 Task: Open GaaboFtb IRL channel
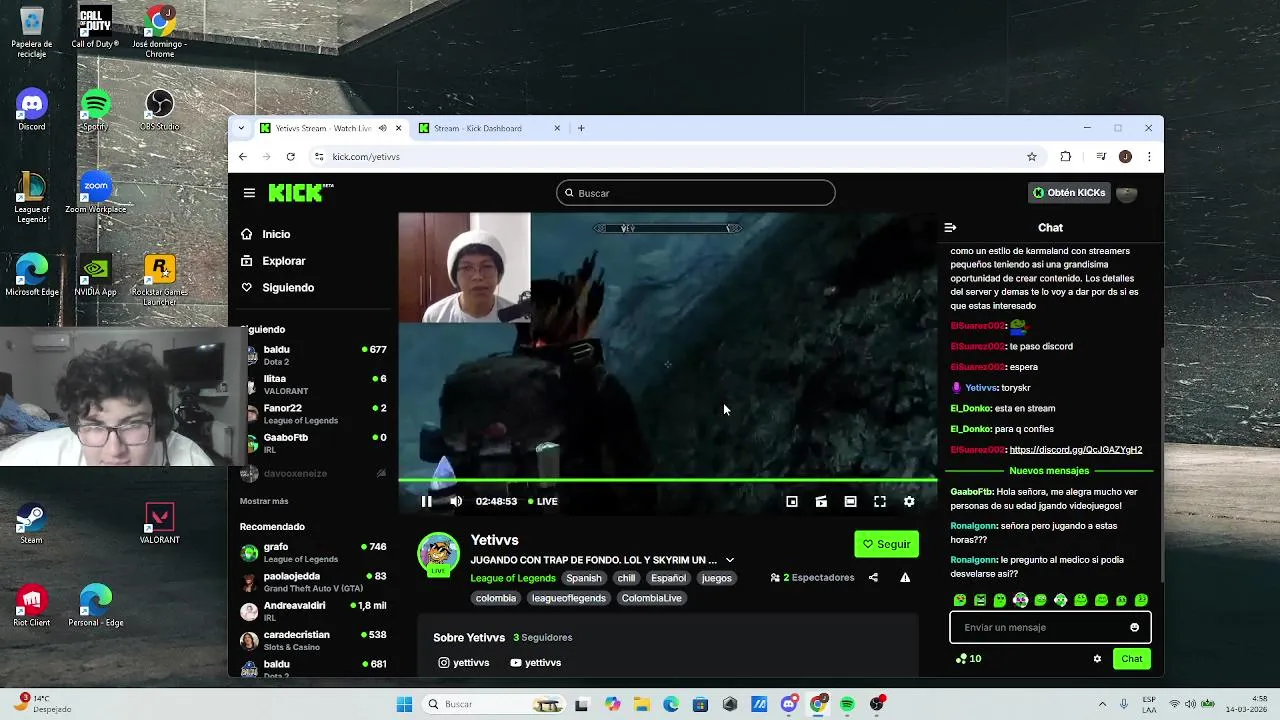click(313, 443)
